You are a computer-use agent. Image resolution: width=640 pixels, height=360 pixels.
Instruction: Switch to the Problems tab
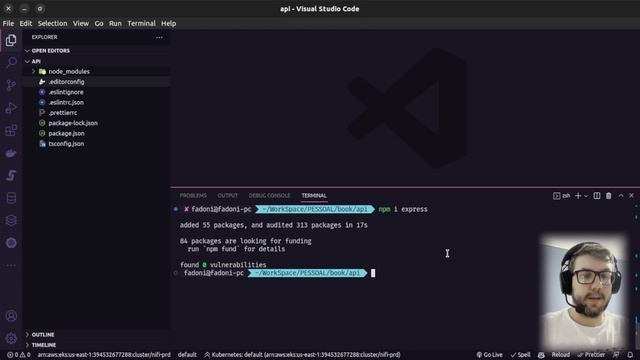coord(193,196)
